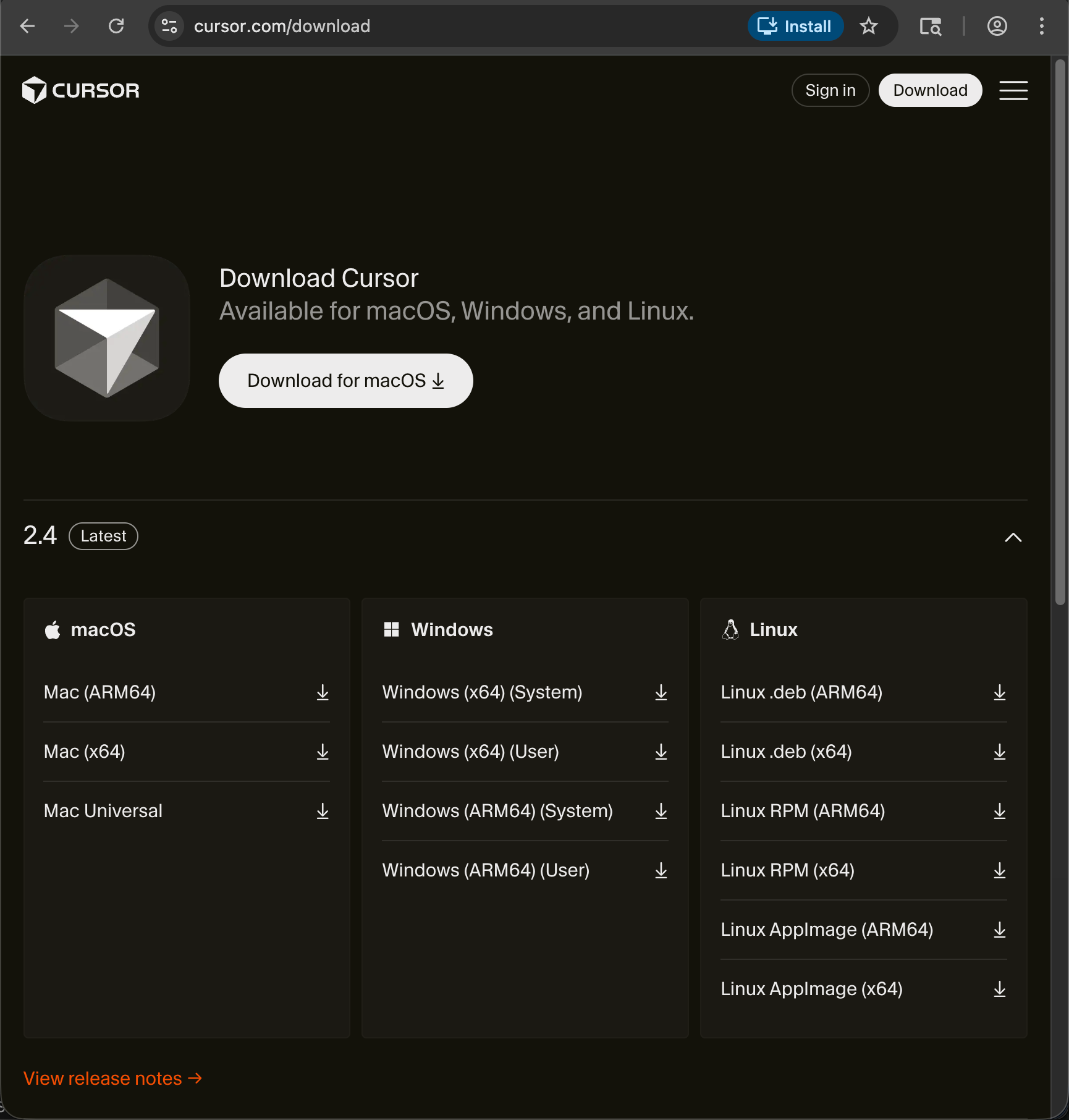
Task: Click Download for macOS
Action: tap(345, 381)
